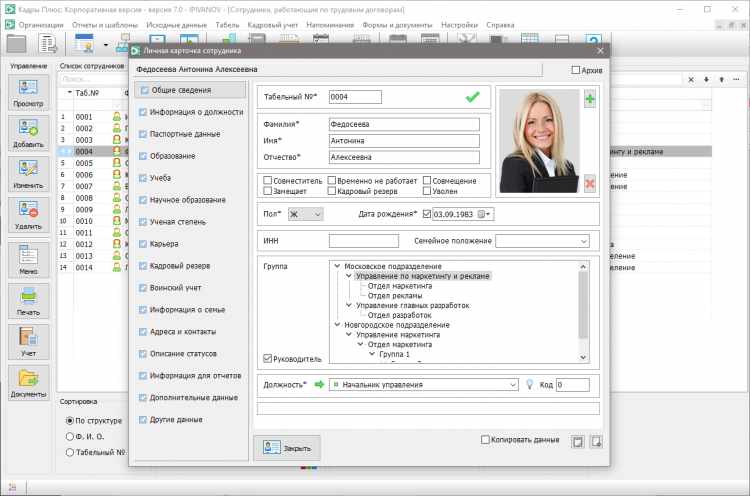Expand the Семейное положение dropdown

(x=582, y=241)
